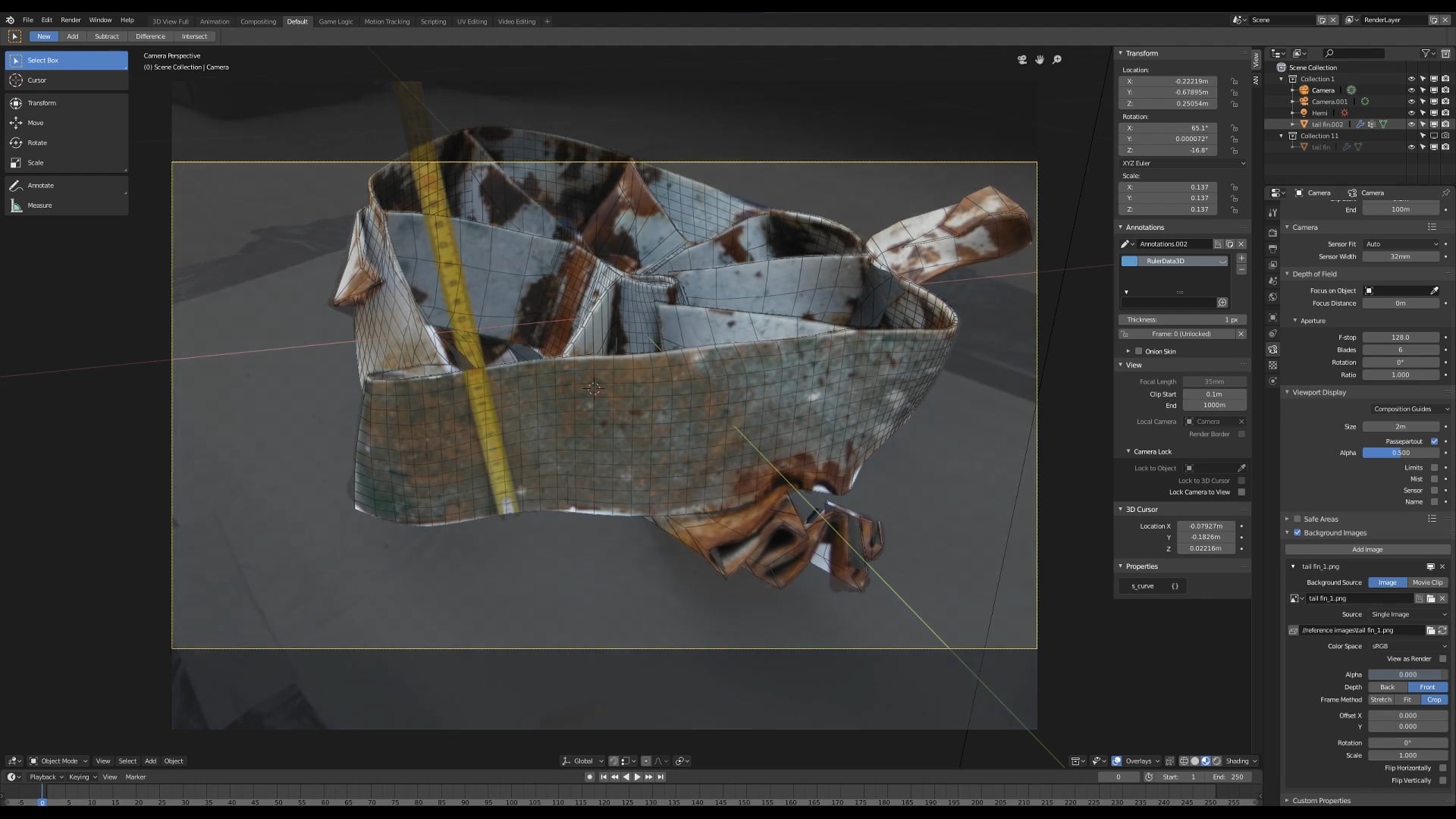Select the Subtract selection mode

pos(106,36)
